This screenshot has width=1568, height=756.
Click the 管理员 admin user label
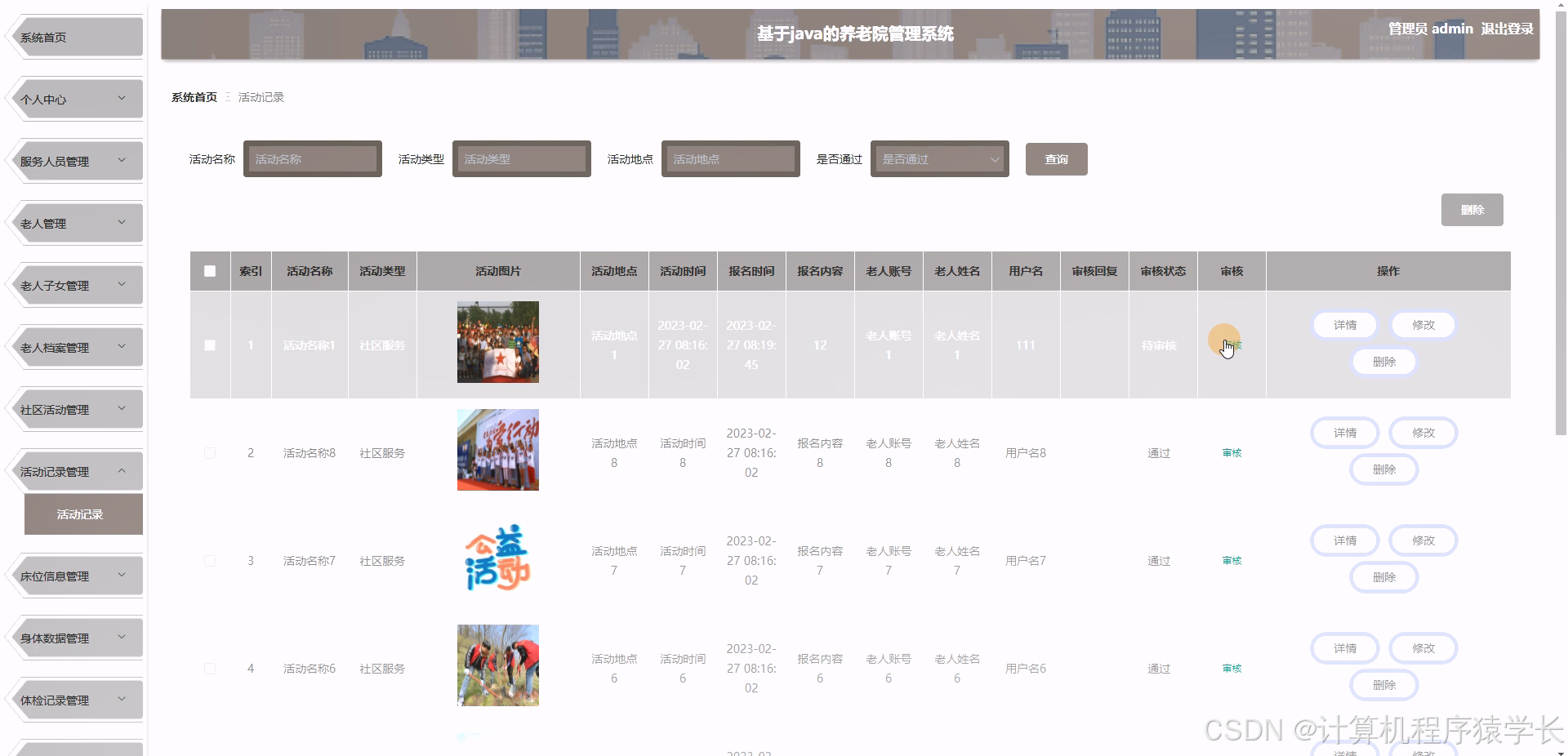point(1430,29)
